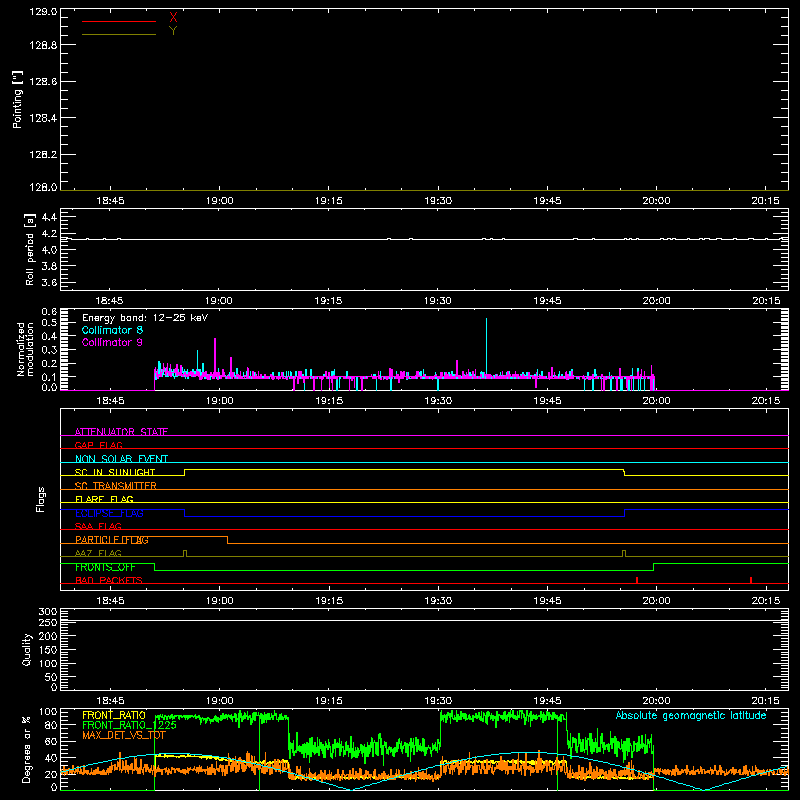This screenshot has height=800, width=800.
Task: Click the 19:45 label under modulation plot
Action: pos(547,401)
